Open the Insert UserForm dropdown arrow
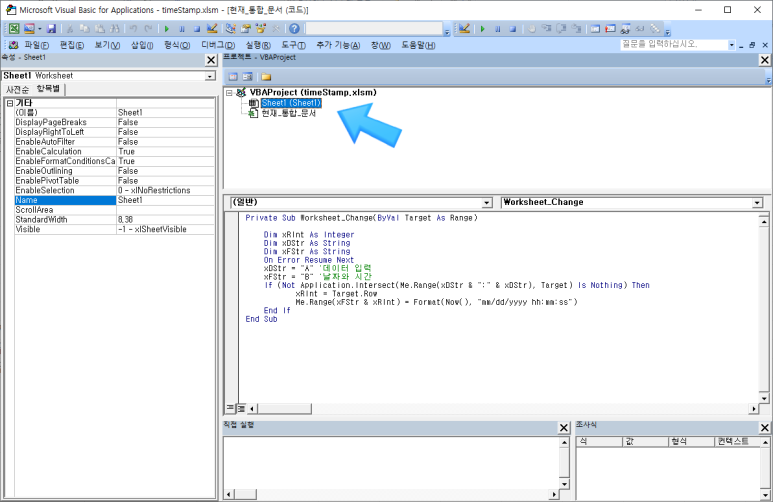 (x=39, y=29)
